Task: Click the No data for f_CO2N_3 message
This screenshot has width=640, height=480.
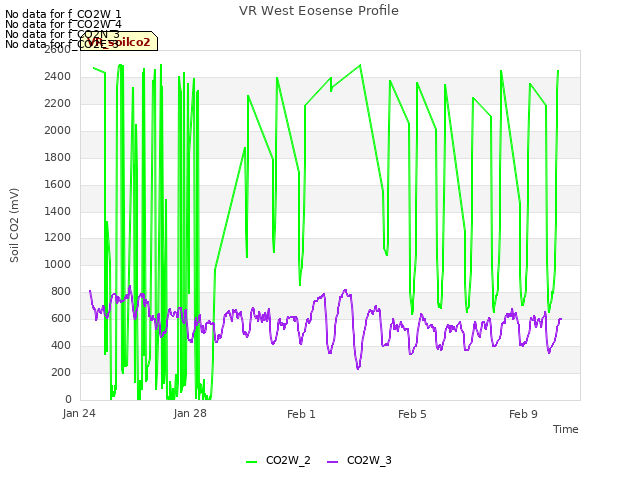Action: click(x=62, y=34)
